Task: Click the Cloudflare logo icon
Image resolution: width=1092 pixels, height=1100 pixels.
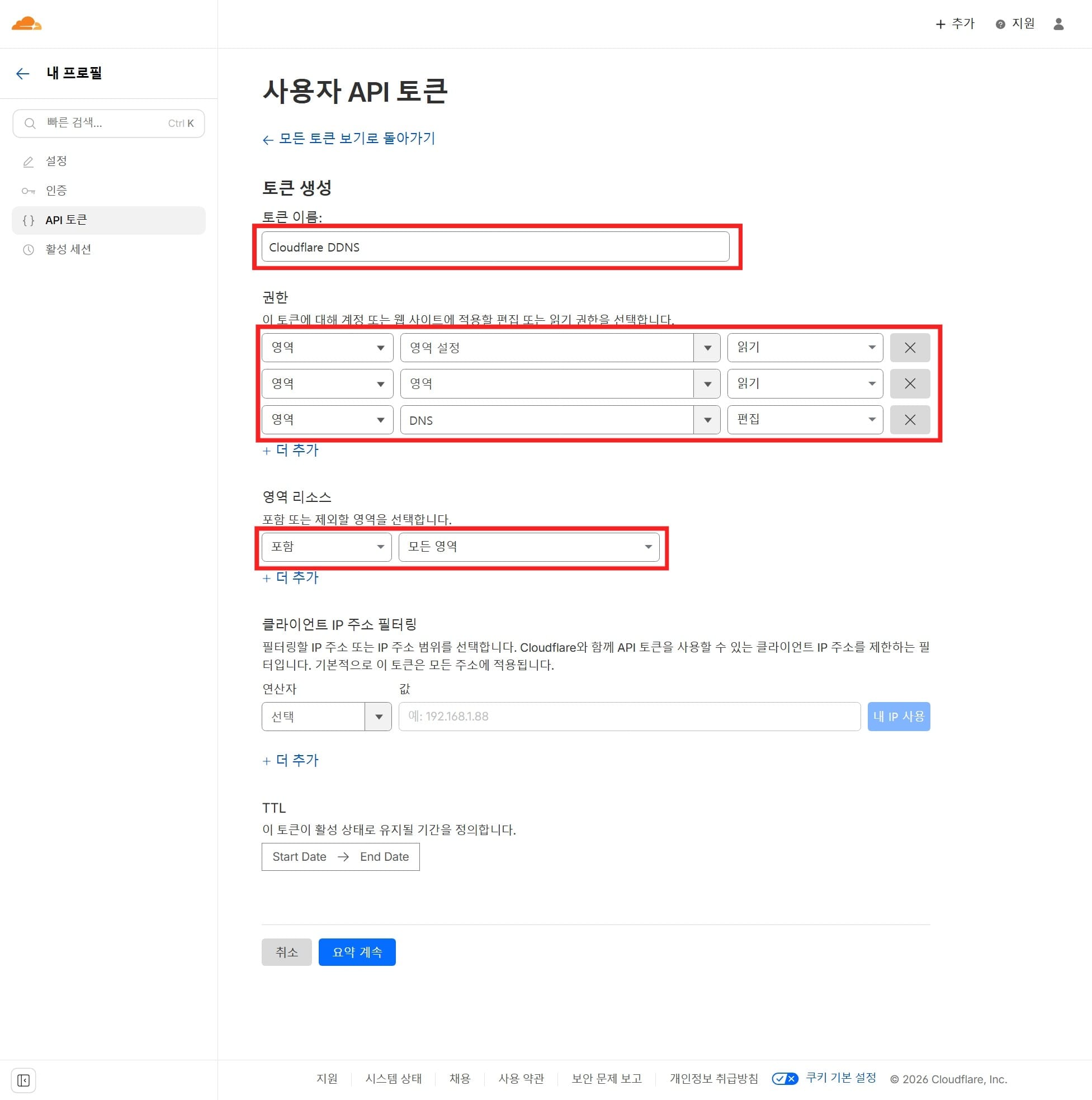Action: (x=26, y=24)
